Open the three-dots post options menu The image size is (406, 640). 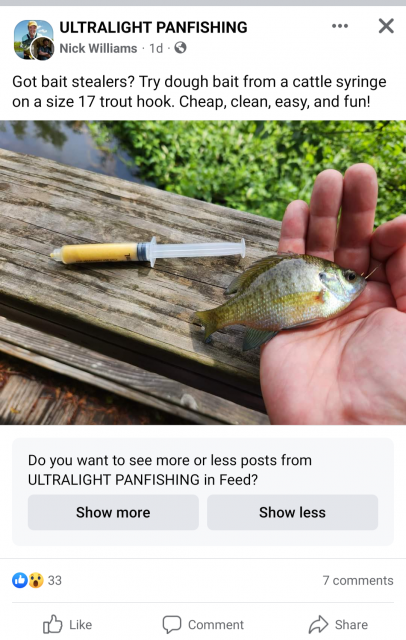tap(339, 26)
